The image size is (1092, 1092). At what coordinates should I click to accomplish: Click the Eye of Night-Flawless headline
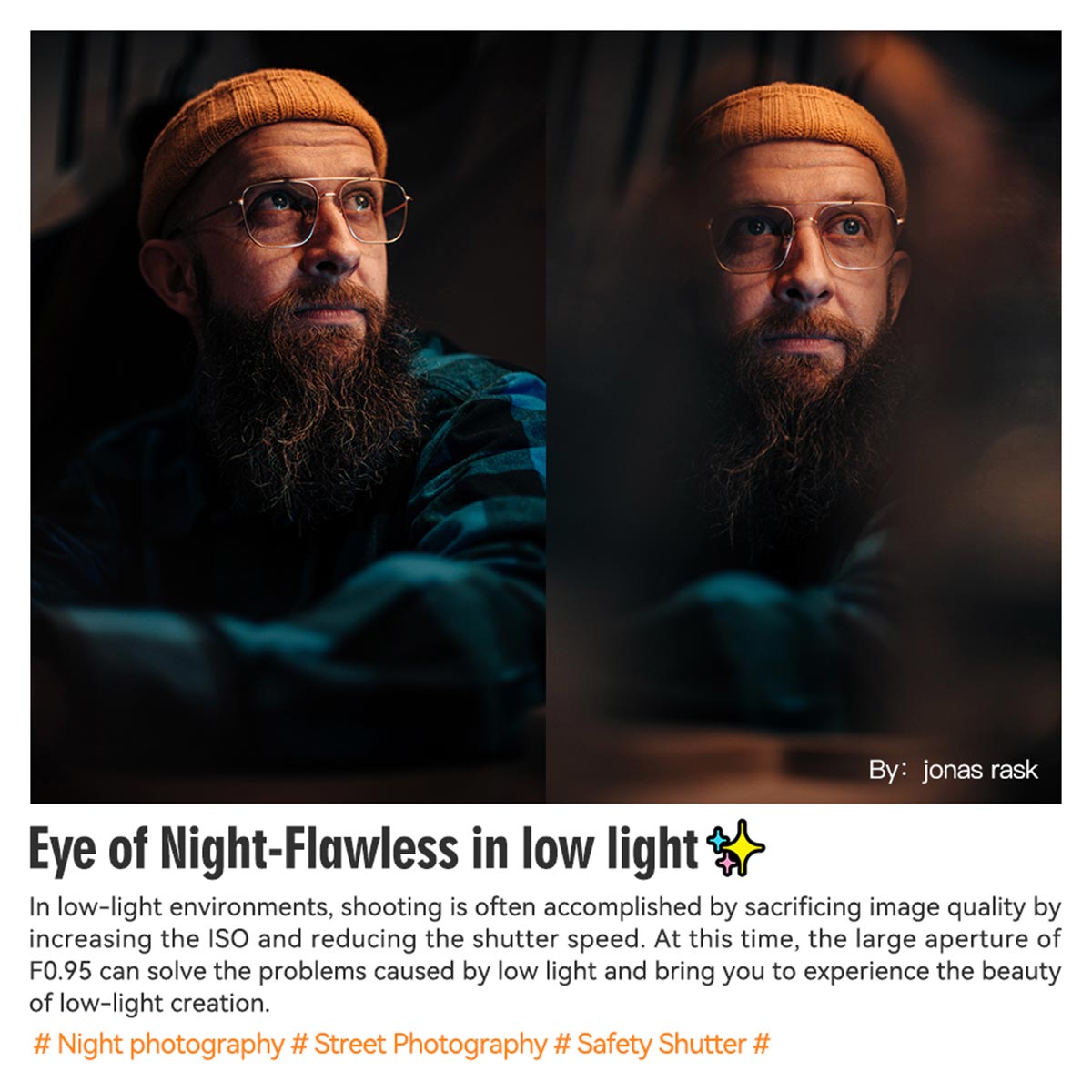tap(362, 849)
